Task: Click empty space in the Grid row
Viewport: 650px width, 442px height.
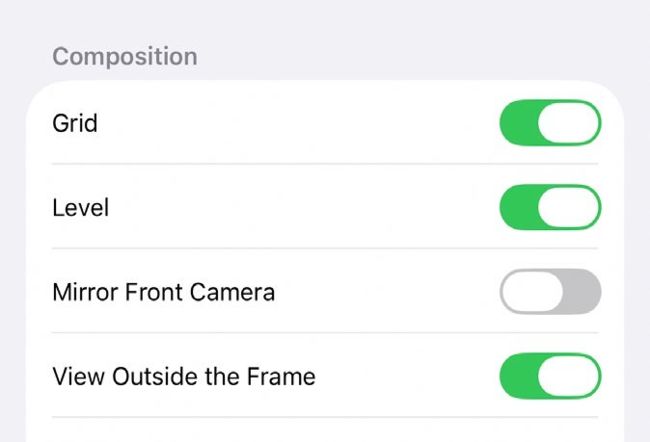Action: coord(300,123)
